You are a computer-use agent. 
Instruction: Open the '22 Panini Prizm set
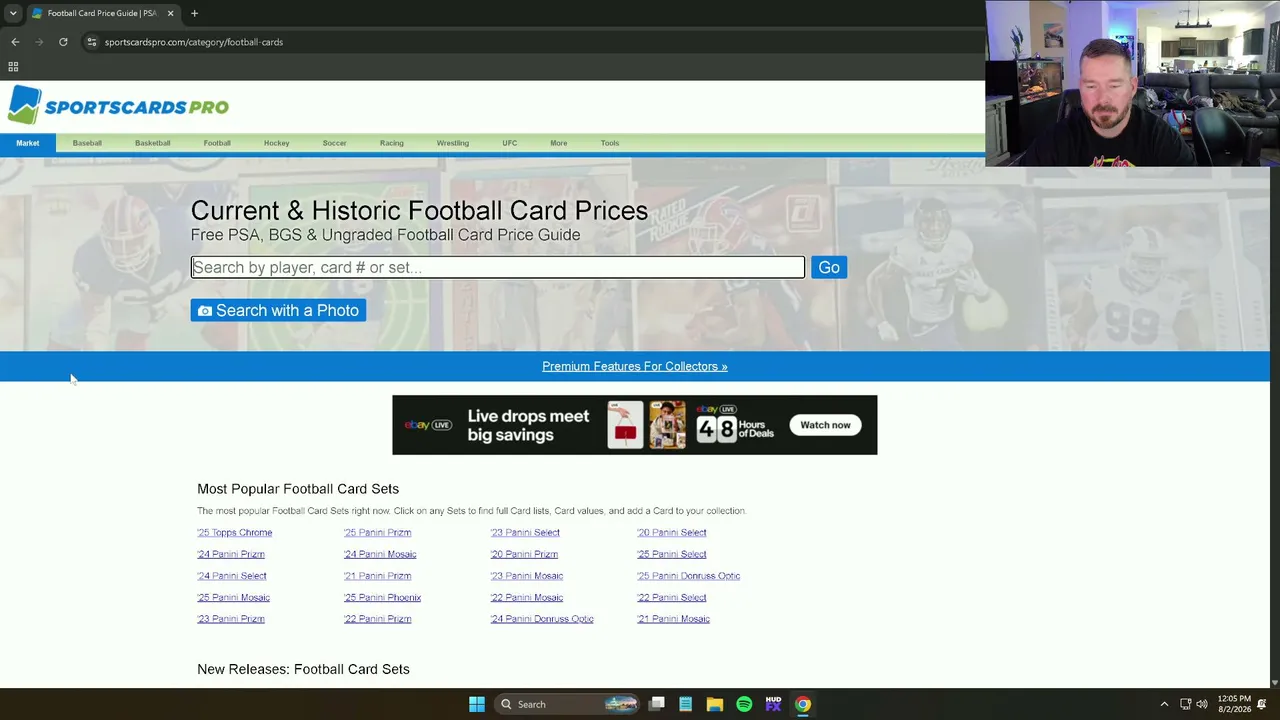(x=378, y=619)
